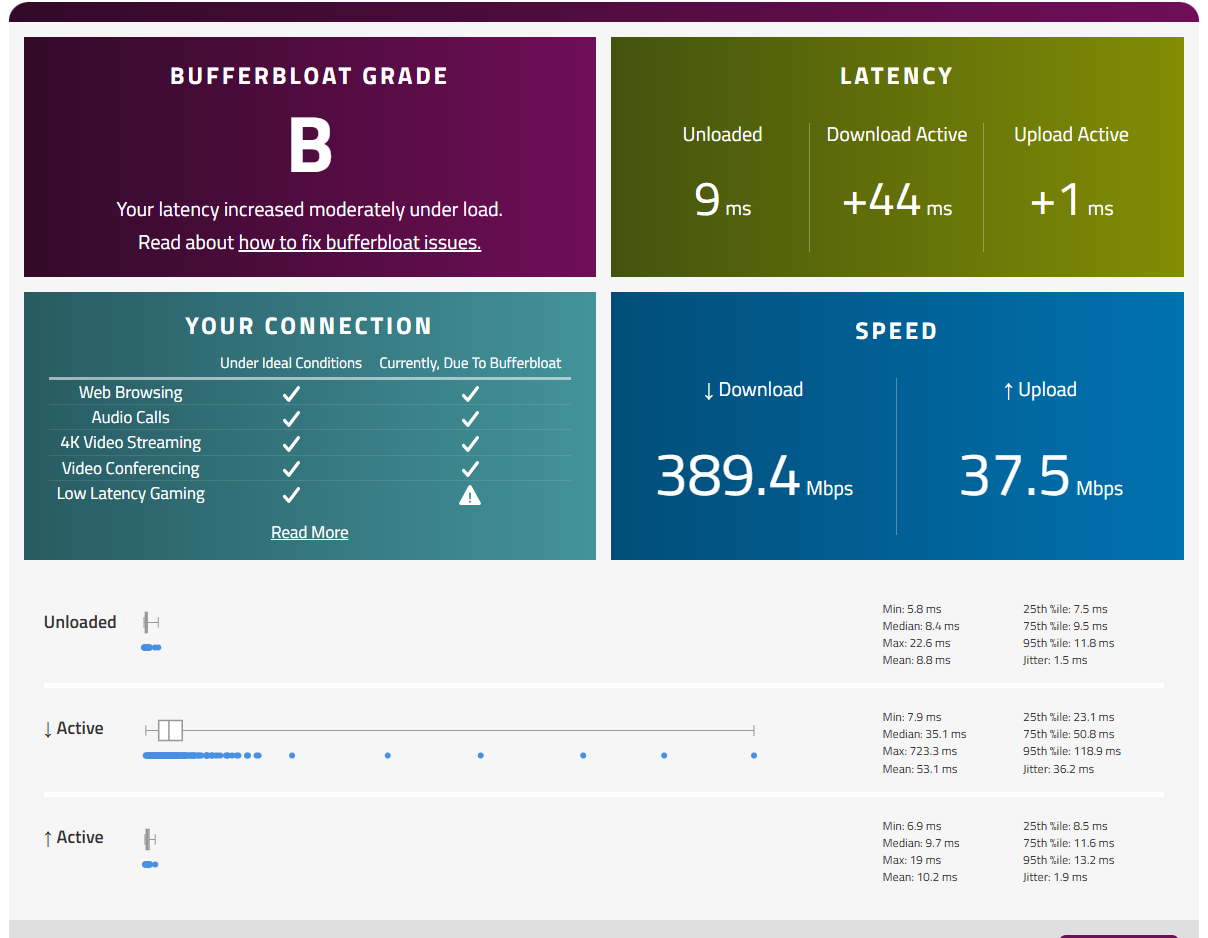1208x938 pixels.
Task: Click the "Unloaded" chart row label
Action: click(x=80, y=622)
